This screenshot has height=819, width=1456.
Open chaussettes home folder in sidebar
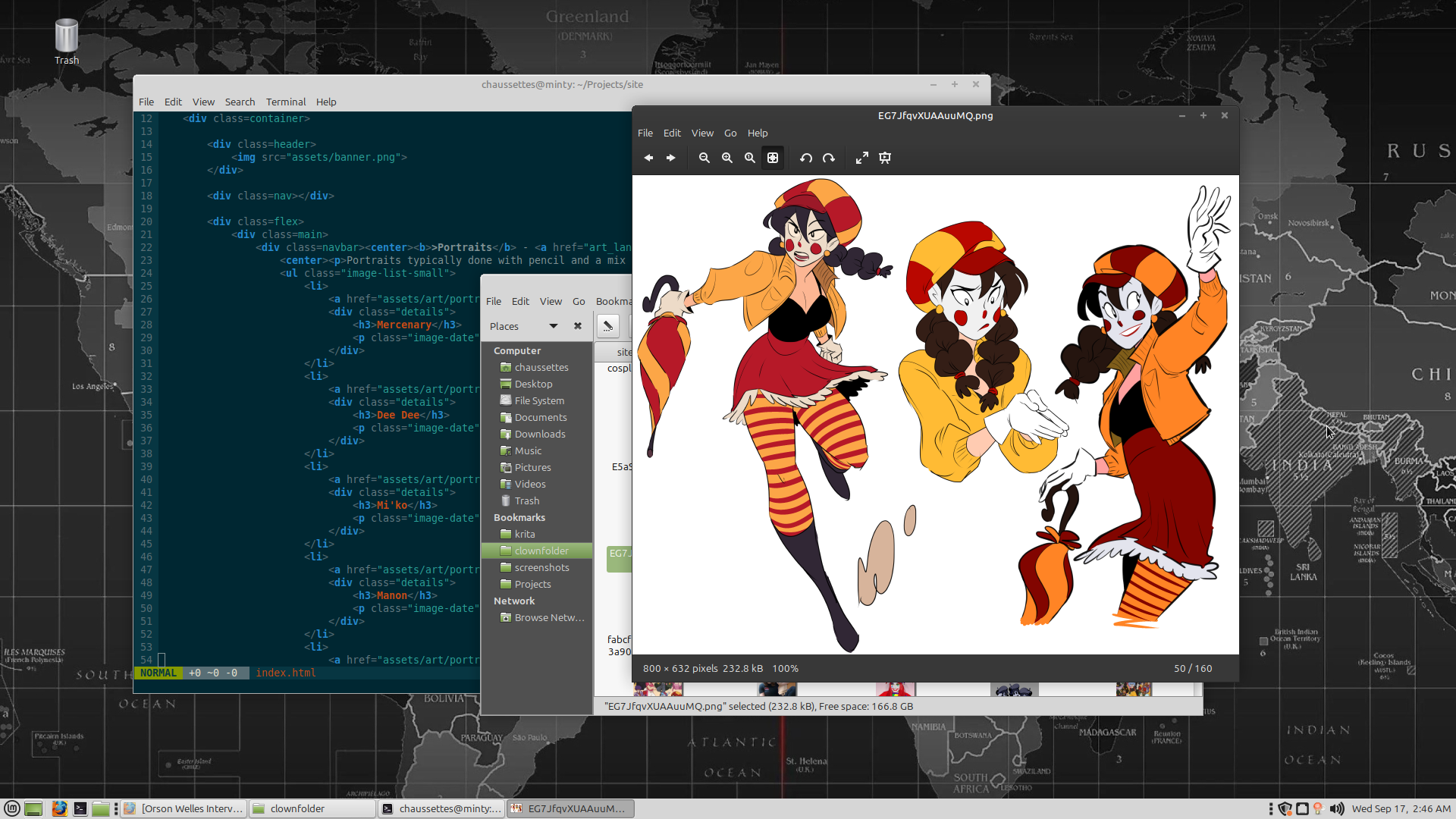click(x=537, y=367)
